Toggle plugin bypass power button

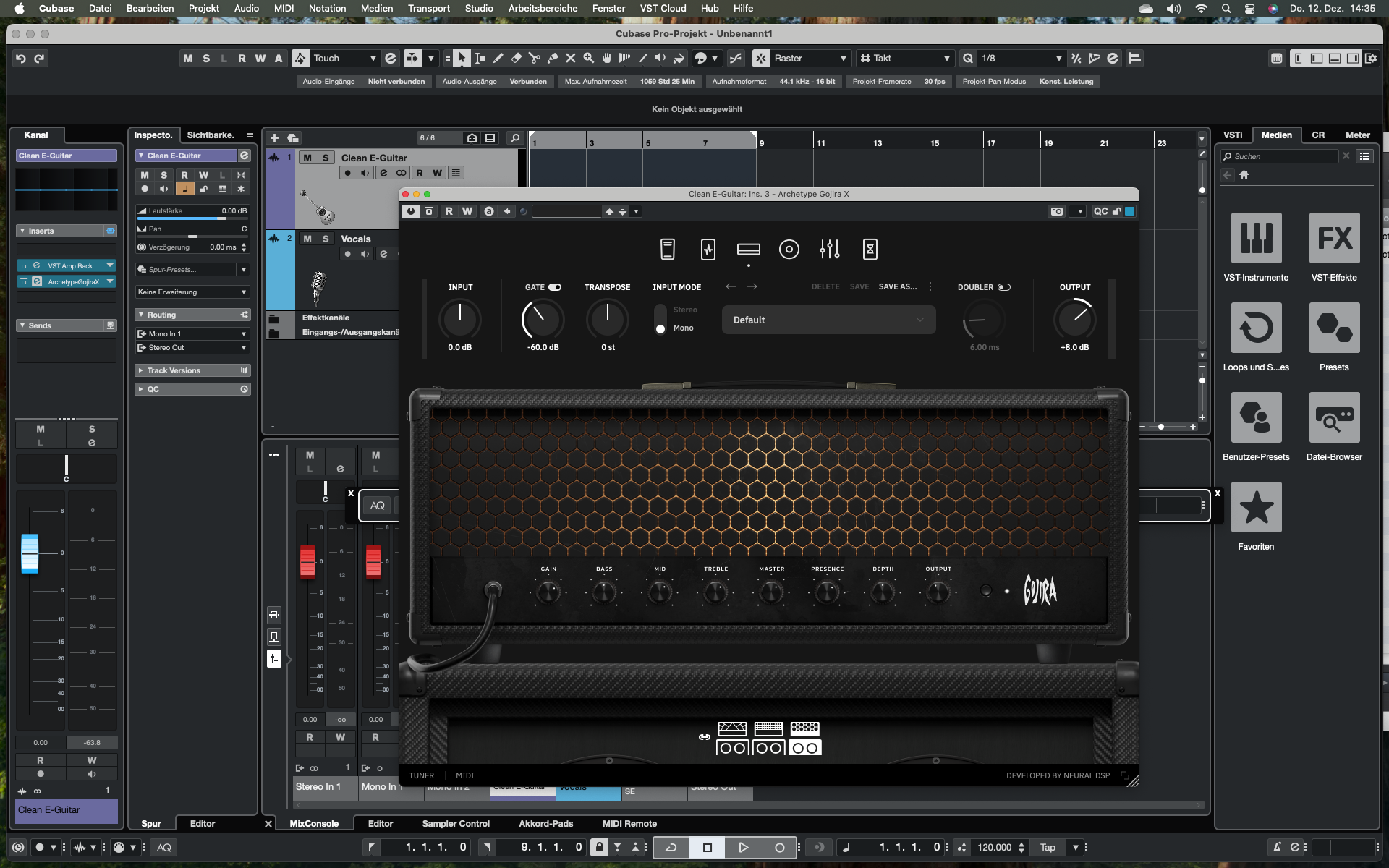(x=411, y=211)
